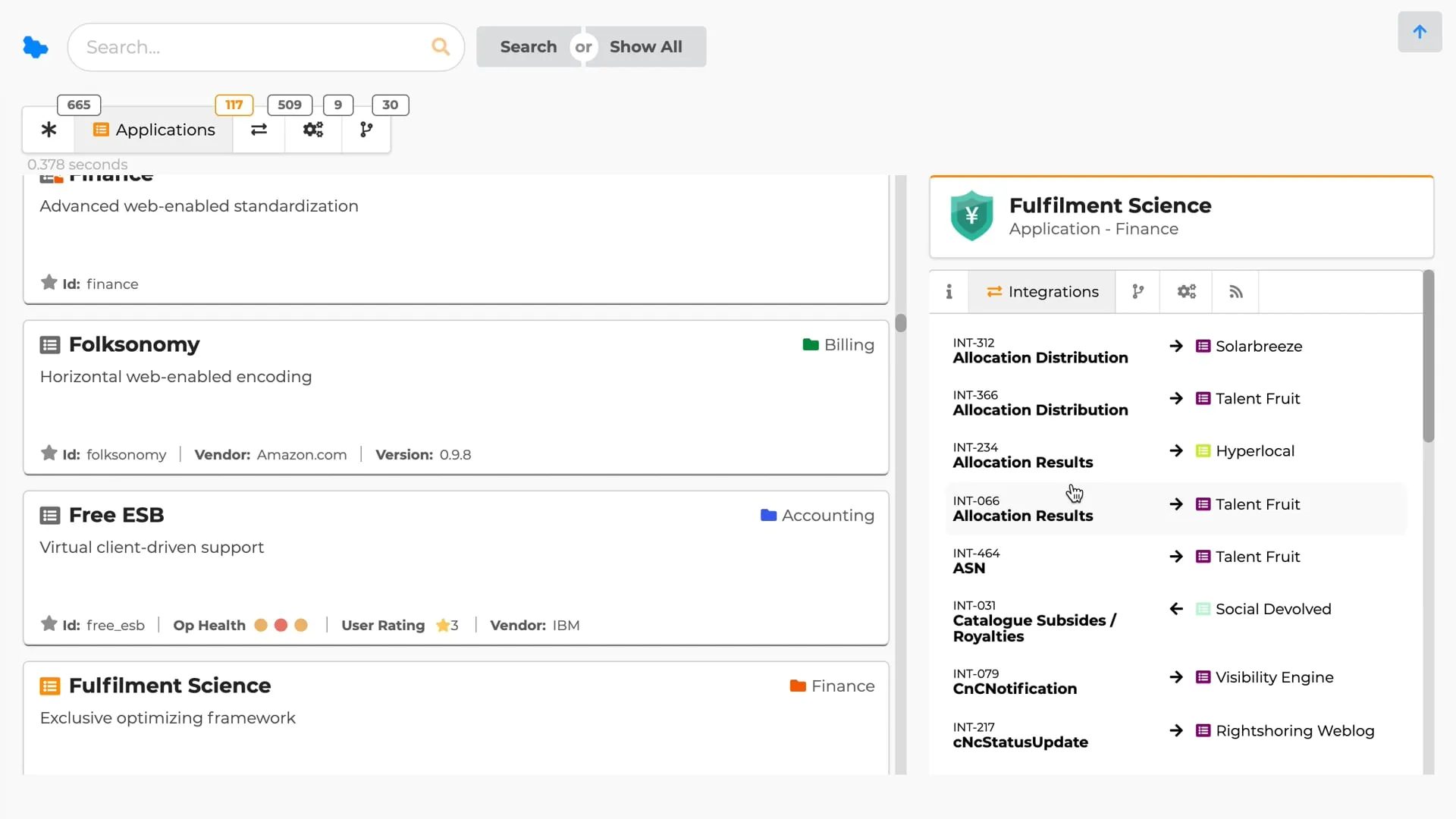The width and height of the screenshot is (1456, 819).
Task: Click the light green Social Devolved icon
Action: [1203, 610]
